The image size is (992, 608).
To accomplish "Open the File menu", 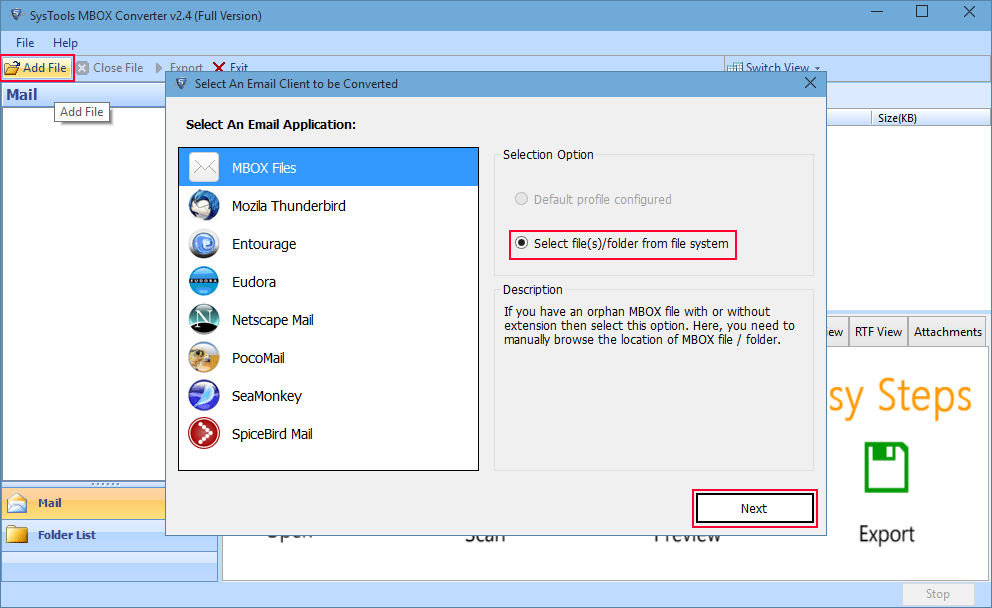I will coord(25,43).
